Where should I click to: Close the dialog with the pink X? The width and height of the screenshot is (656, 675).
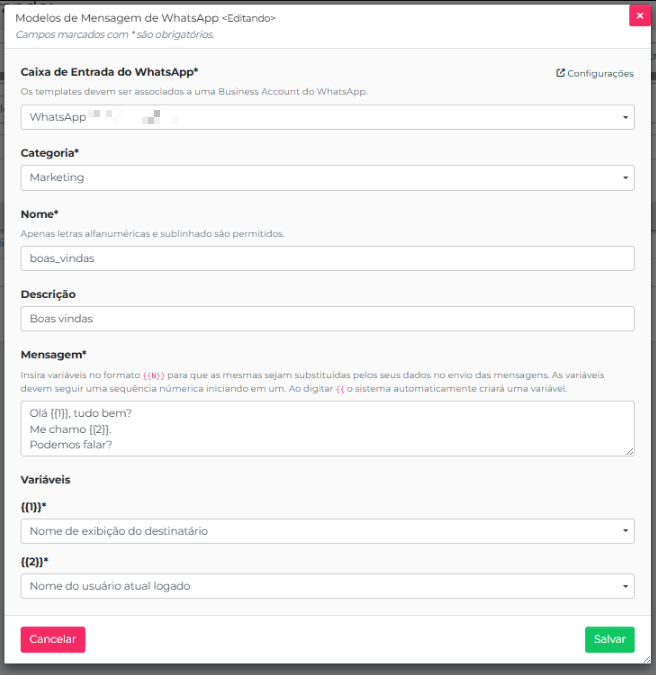pyautogui.click(x=639, y=16)
